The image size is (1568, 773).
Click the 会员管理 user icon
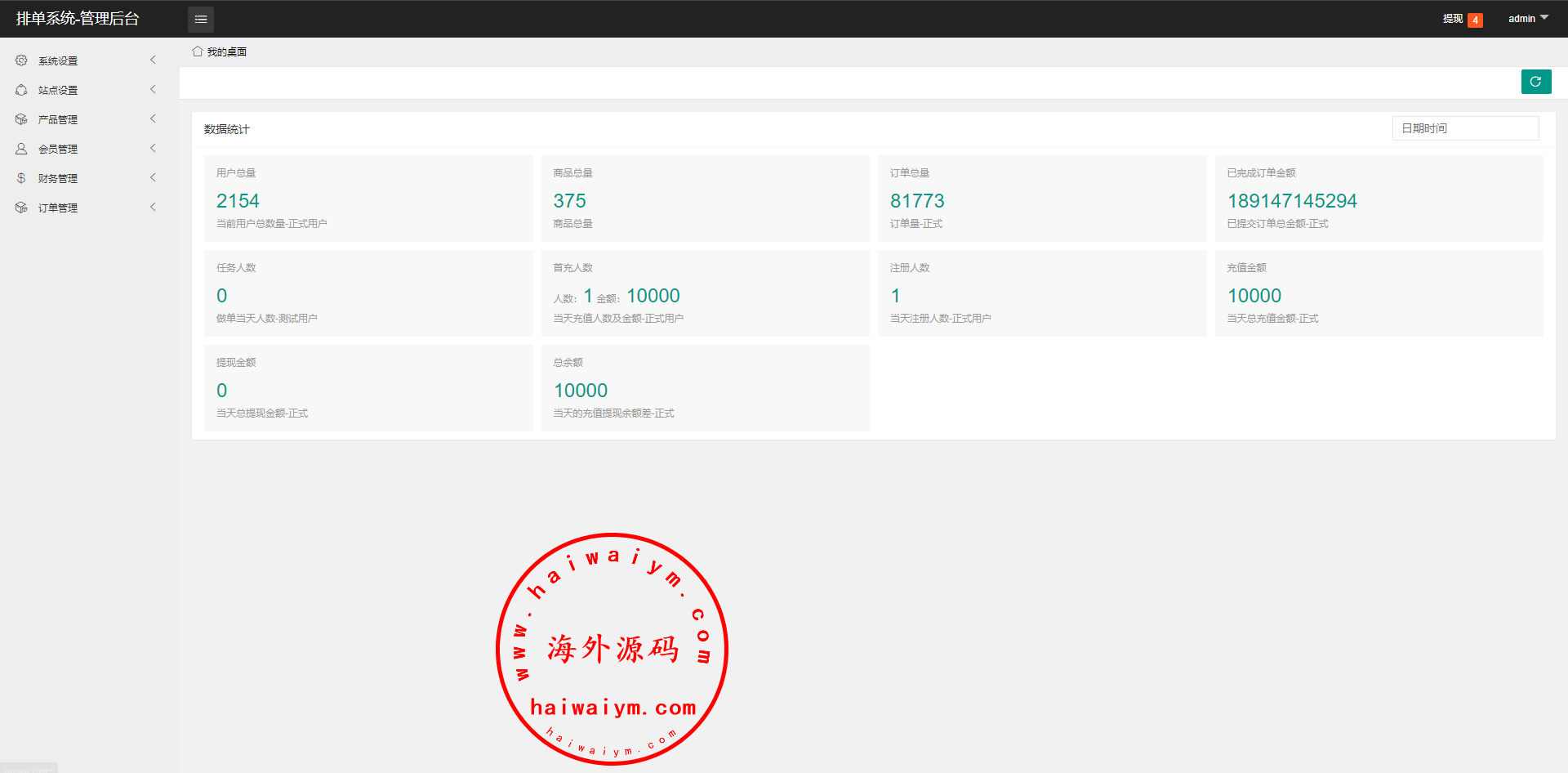point(21,149)
